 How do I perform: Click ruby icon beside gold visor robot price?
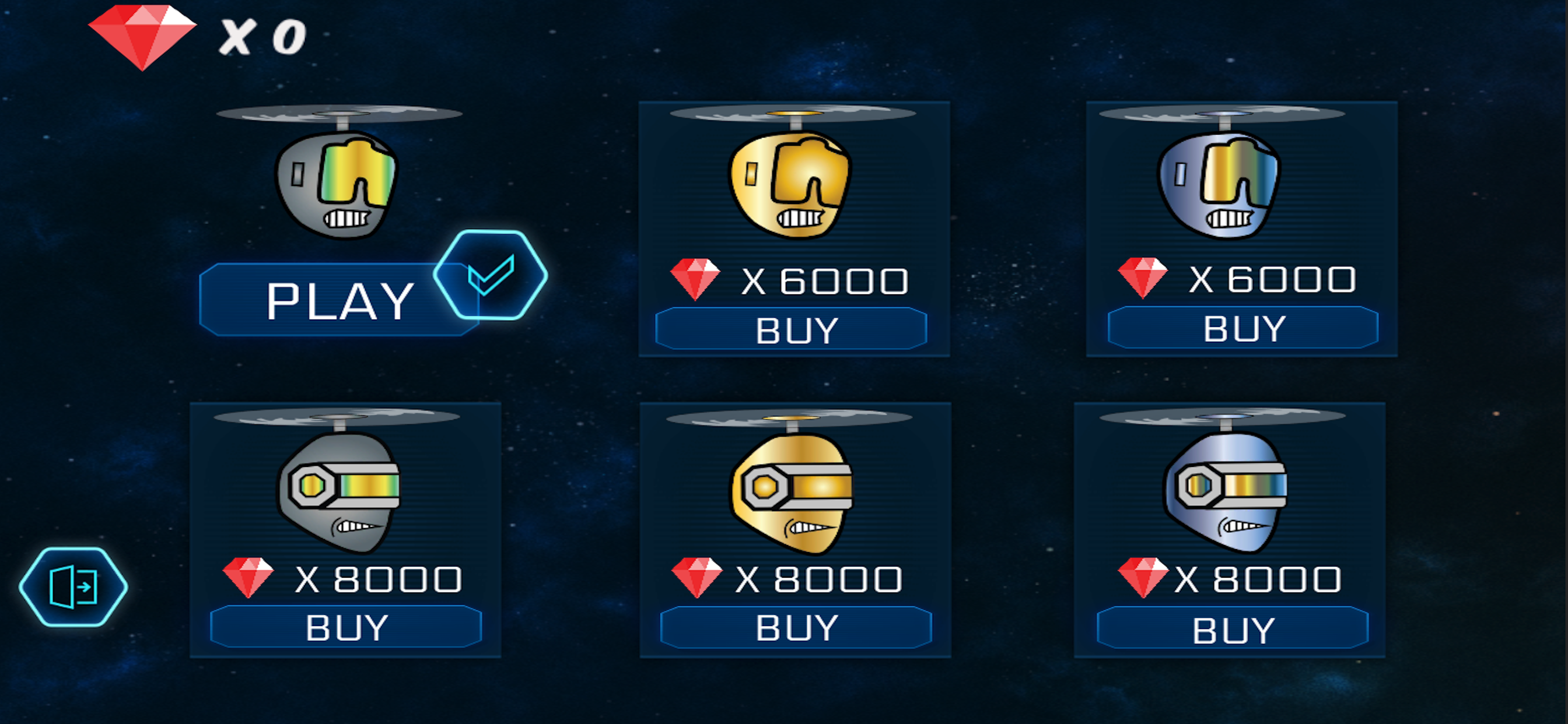pos(696,577)
